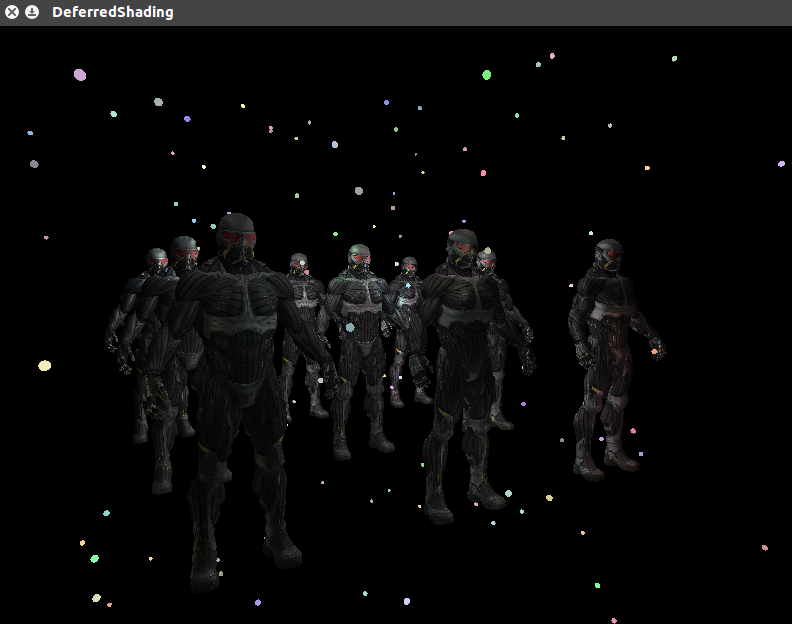Screen dimensions: 792x624
Task: Click the round button next to the close button
Action: tap(32, 12)
